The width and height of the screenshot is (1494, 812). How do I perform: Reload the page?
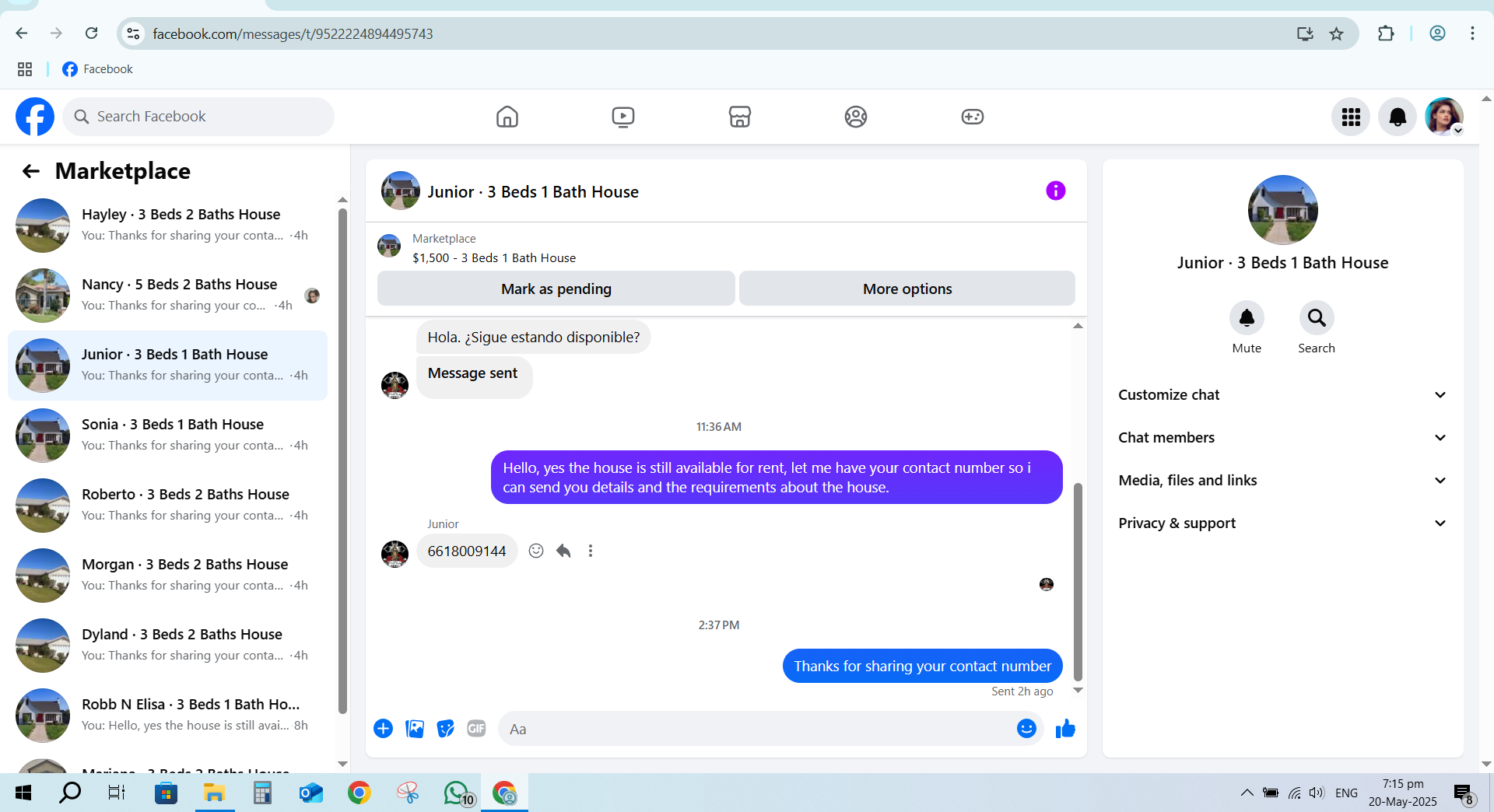[x=91, y=33]
